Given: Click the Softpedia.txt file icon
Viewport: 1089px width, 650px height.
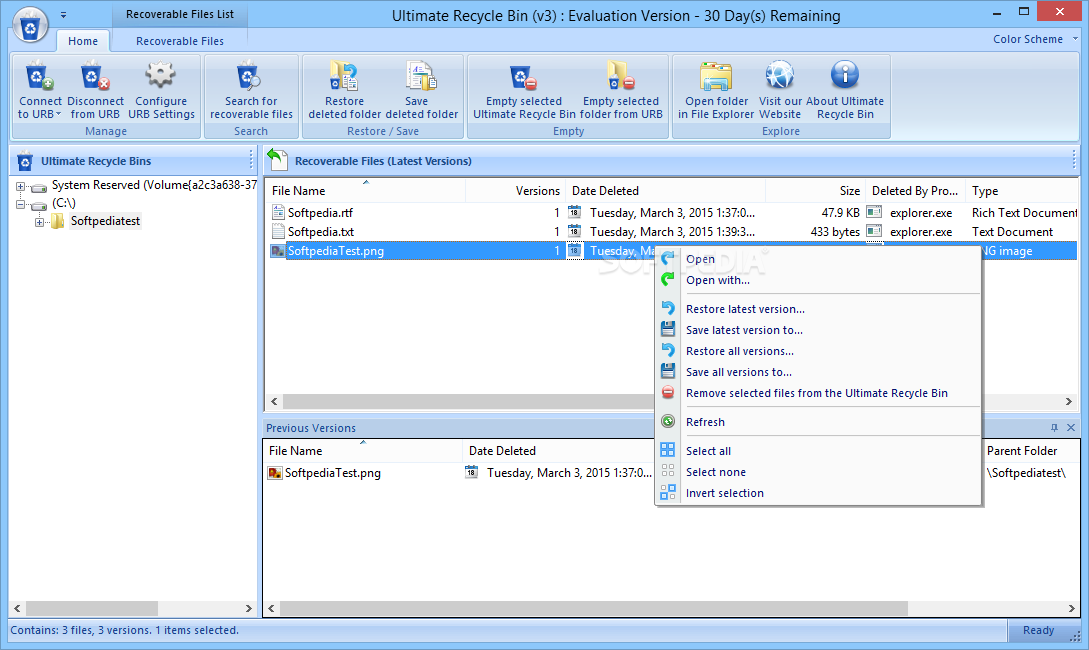Looking at the screenshot, I should pyautogui.click(x=279, y=231).
